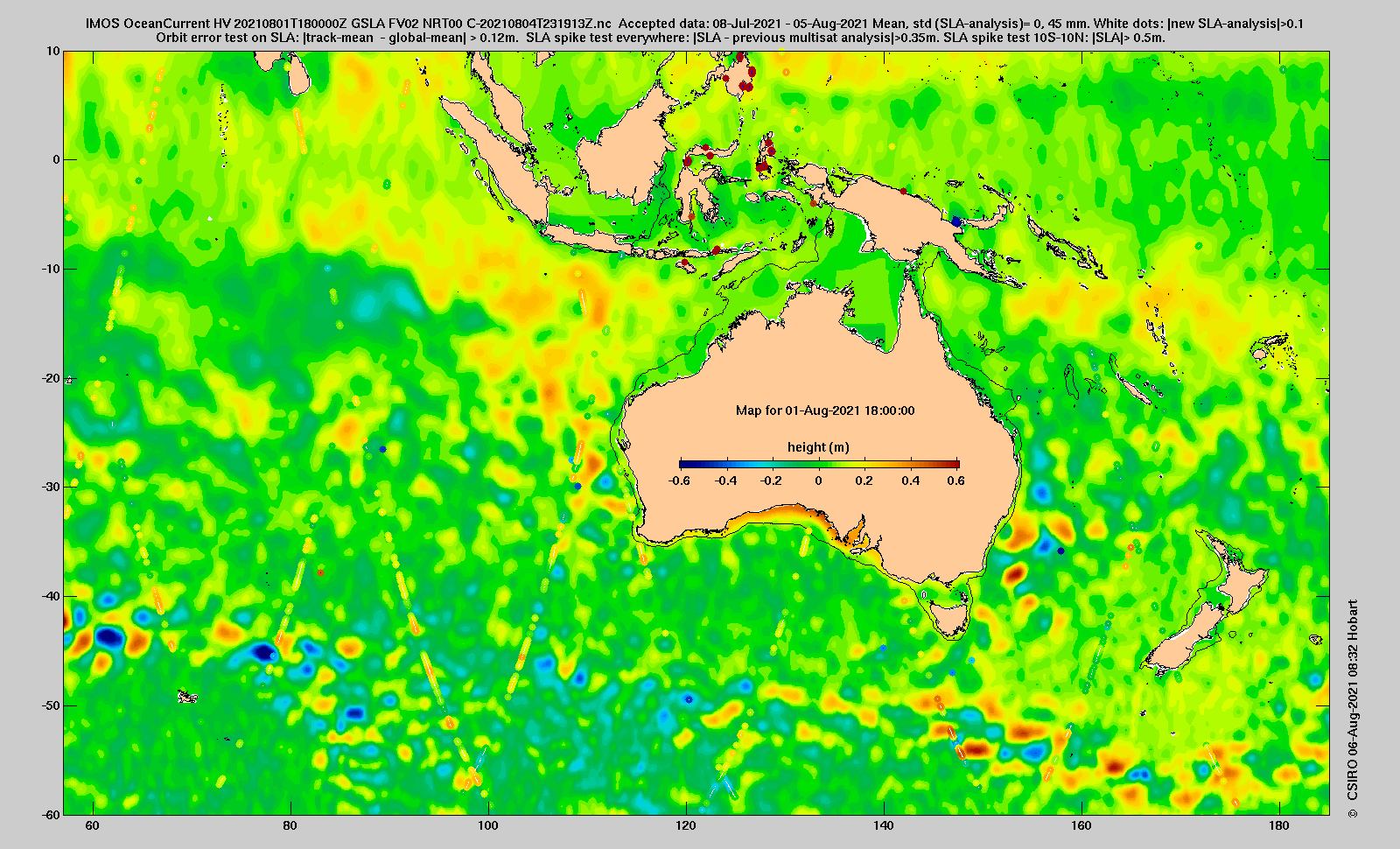Click latitude axis label -20
This screenshot has height=849, width=1400.
(52, 378)
